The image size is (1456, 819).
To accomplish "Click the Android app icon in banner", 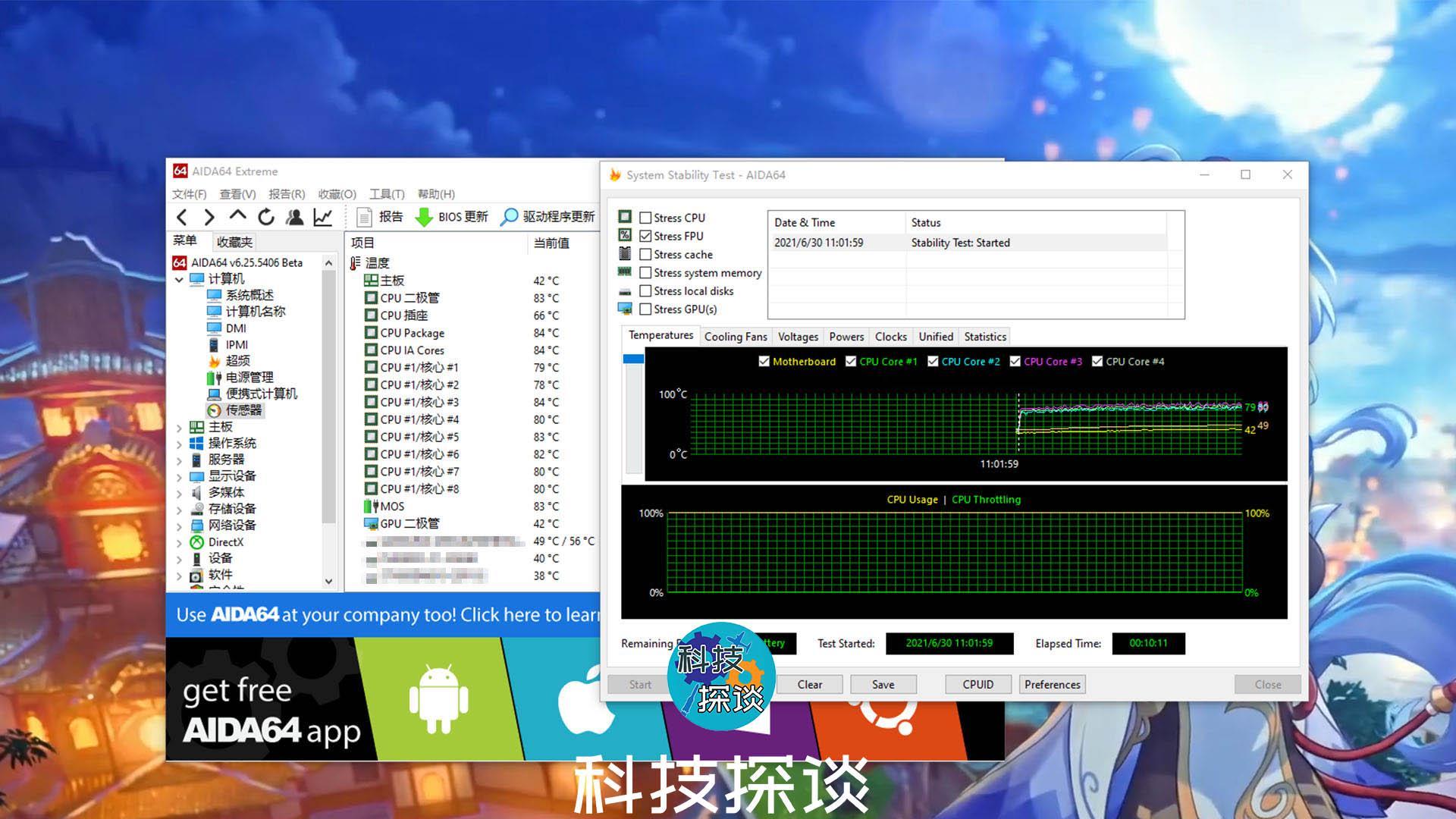I will (438, 698).
